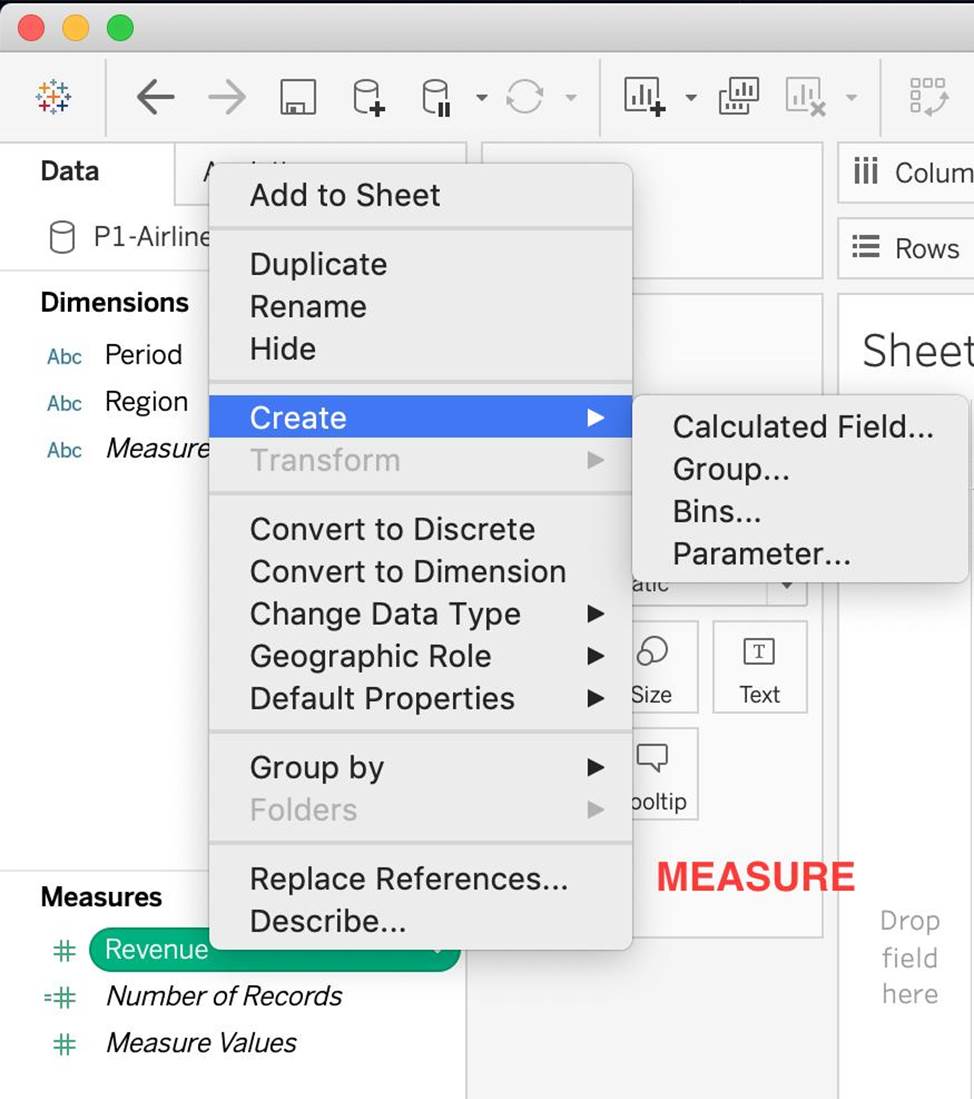Choose Convert to Dimension menu entry
974x1099 pixels.
407,571
